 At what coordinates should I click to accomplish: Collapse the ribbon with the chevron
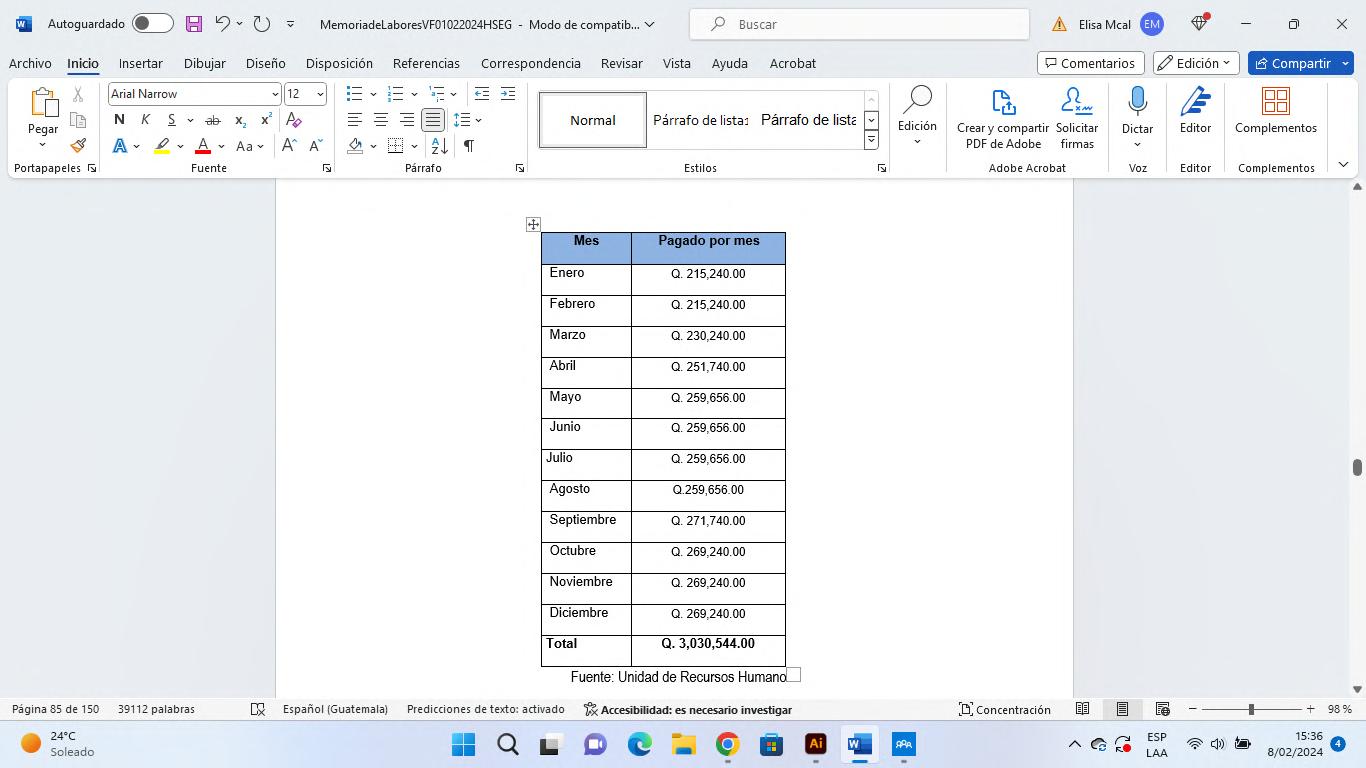pos(1343,165)
